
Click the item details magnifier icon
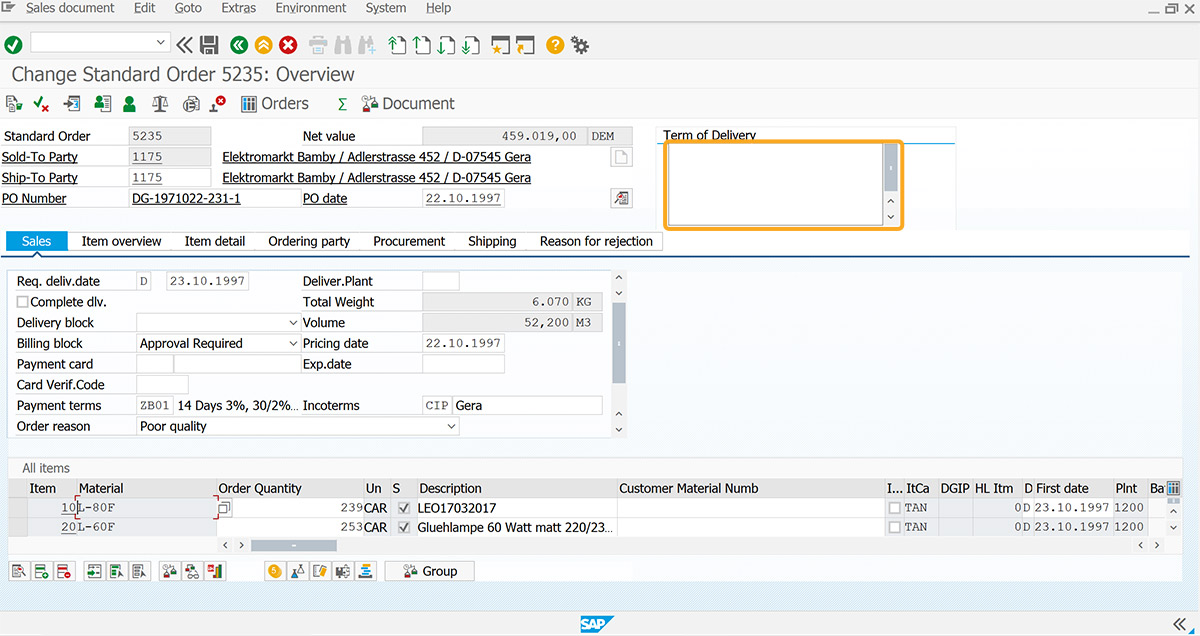click(19, 571)
